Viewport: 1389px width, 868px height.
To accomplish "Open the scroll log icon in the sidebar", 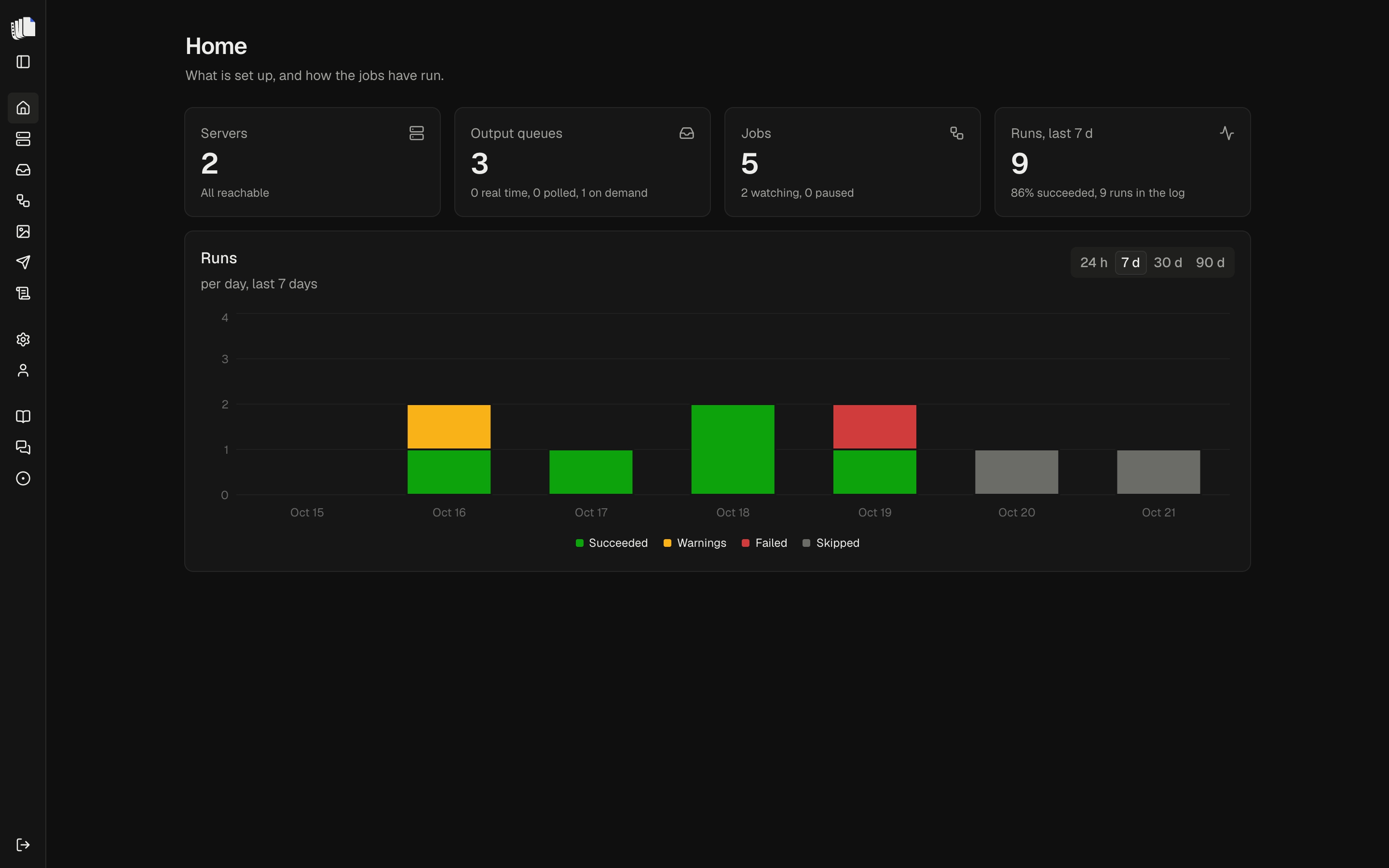I will [x=23, y=293].
